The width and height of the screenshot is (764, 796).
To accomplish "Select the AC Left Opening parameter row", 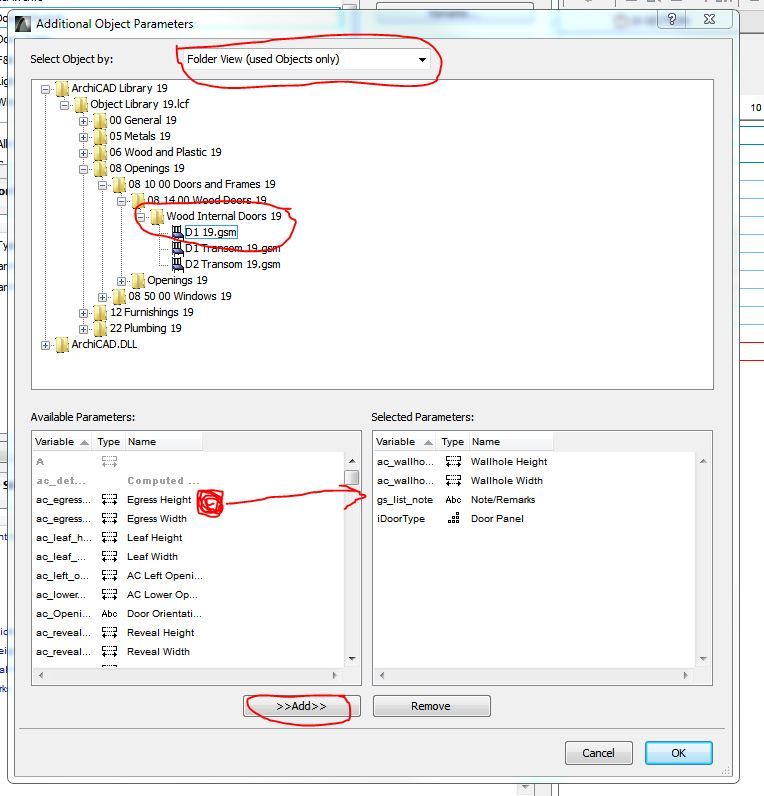I will click(189, 576).
